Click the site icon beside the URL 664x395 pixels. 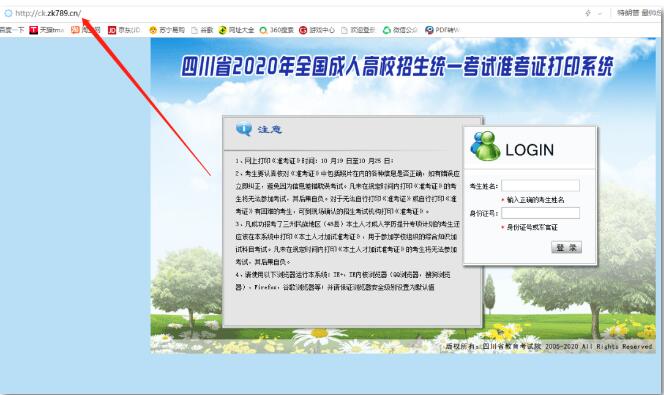pyautogui.click(x=8, y=13)
